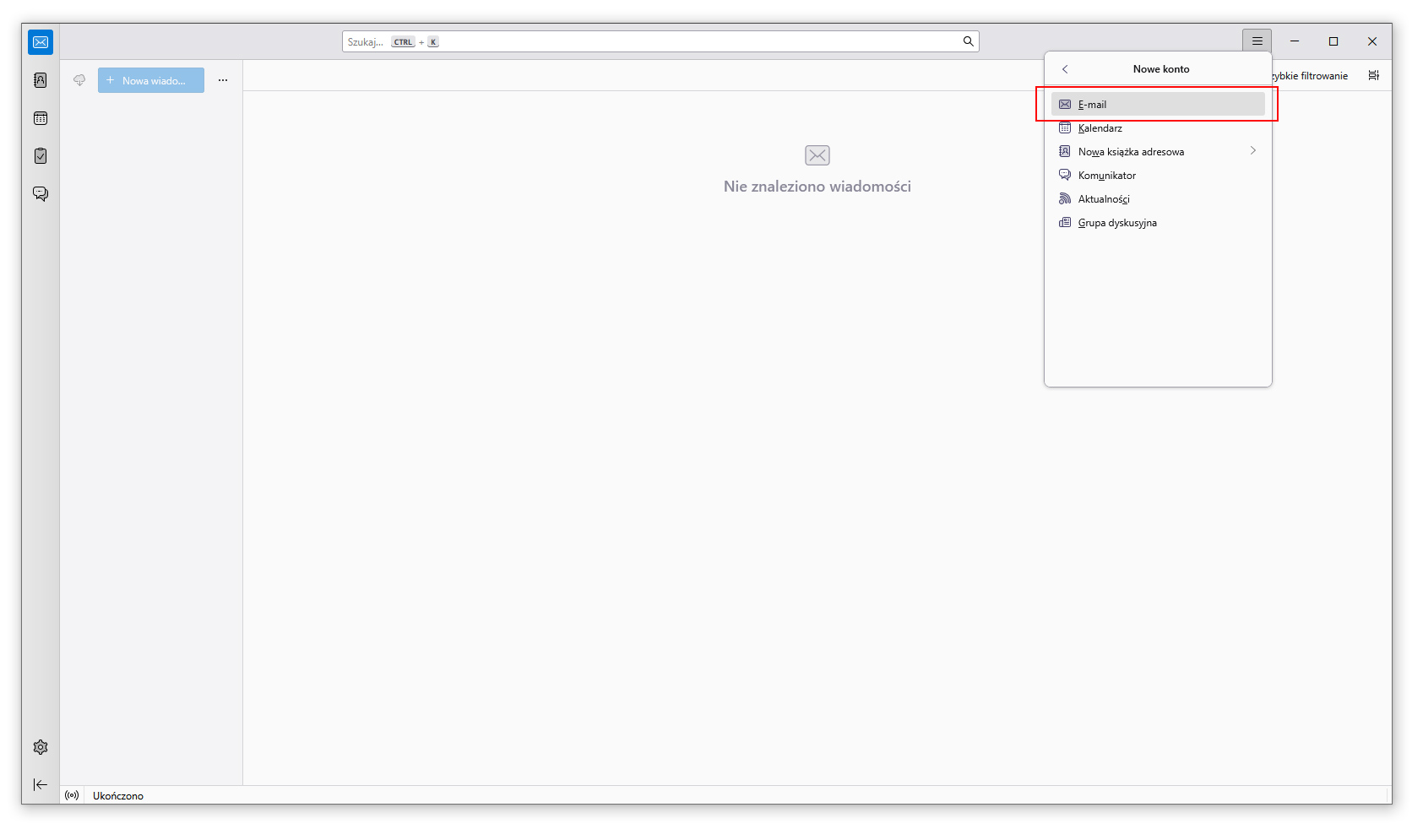
Task: Click the get messages cloud icon
Action: click(x=79, y=80)
